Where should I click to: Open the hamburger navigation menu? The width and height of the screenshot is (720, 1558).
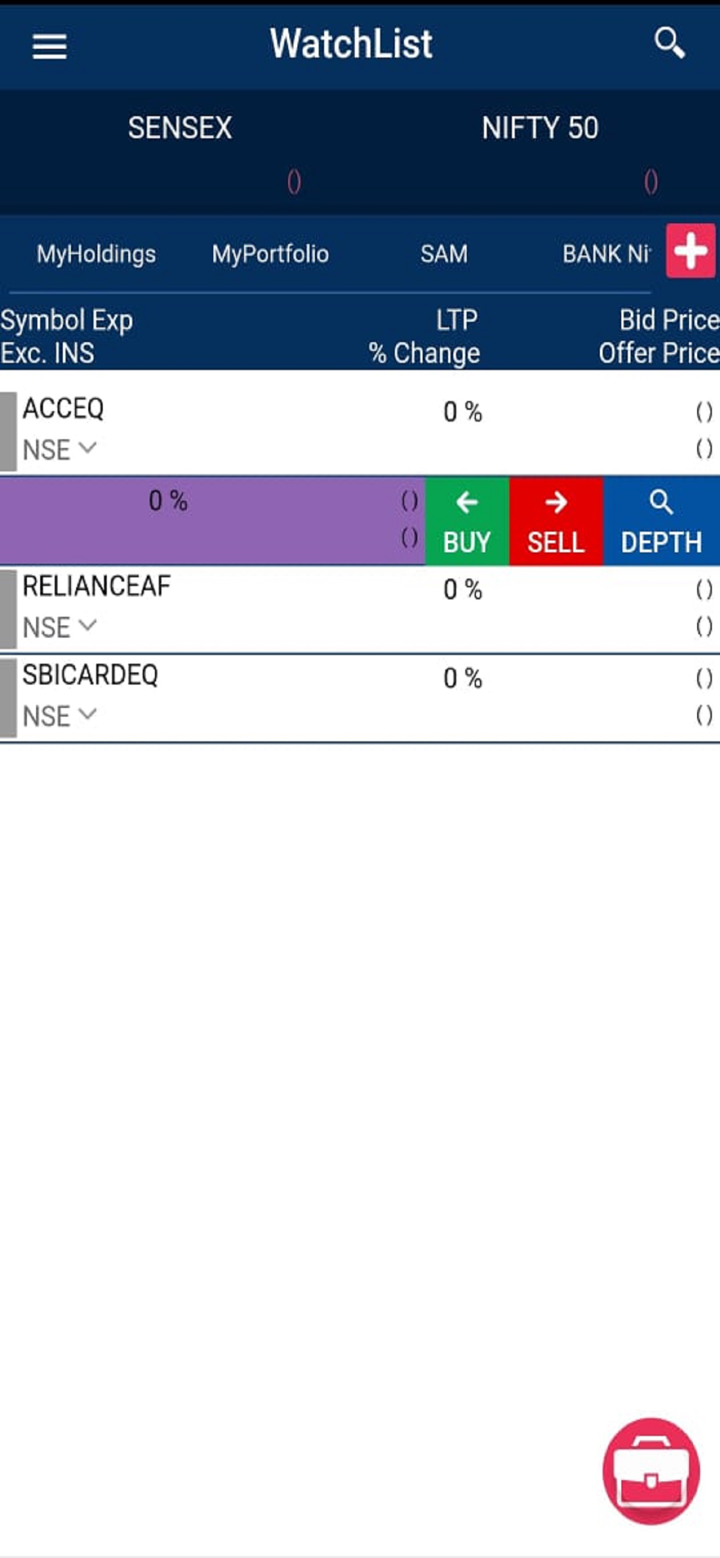49,46
